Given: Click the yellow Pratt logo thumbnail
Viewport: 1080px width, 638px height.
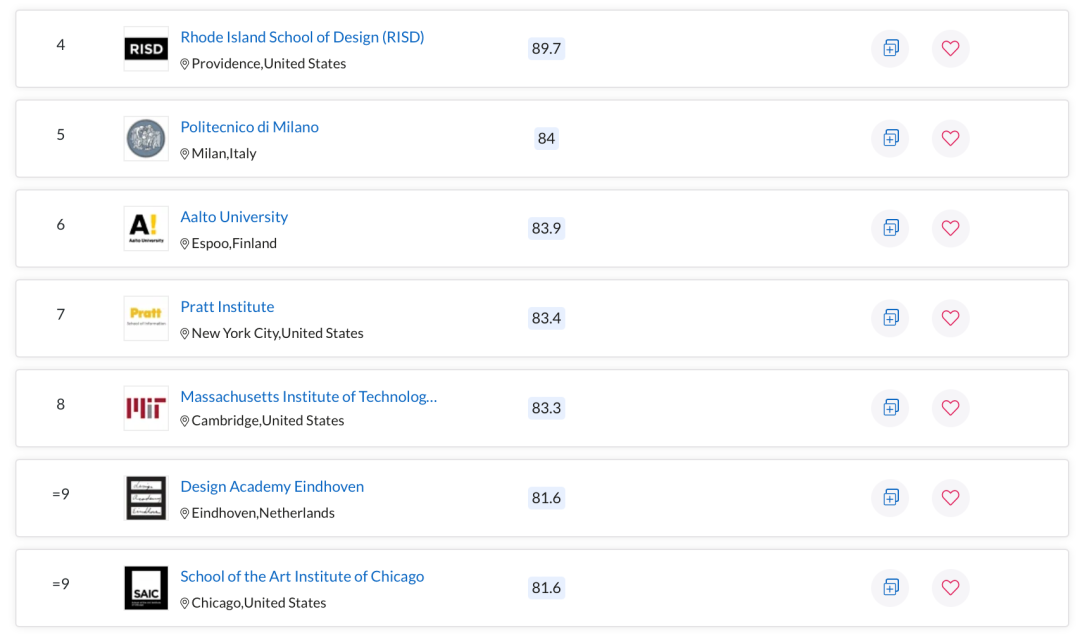Looking at the screenshot, I should click(x=146, y=318).
